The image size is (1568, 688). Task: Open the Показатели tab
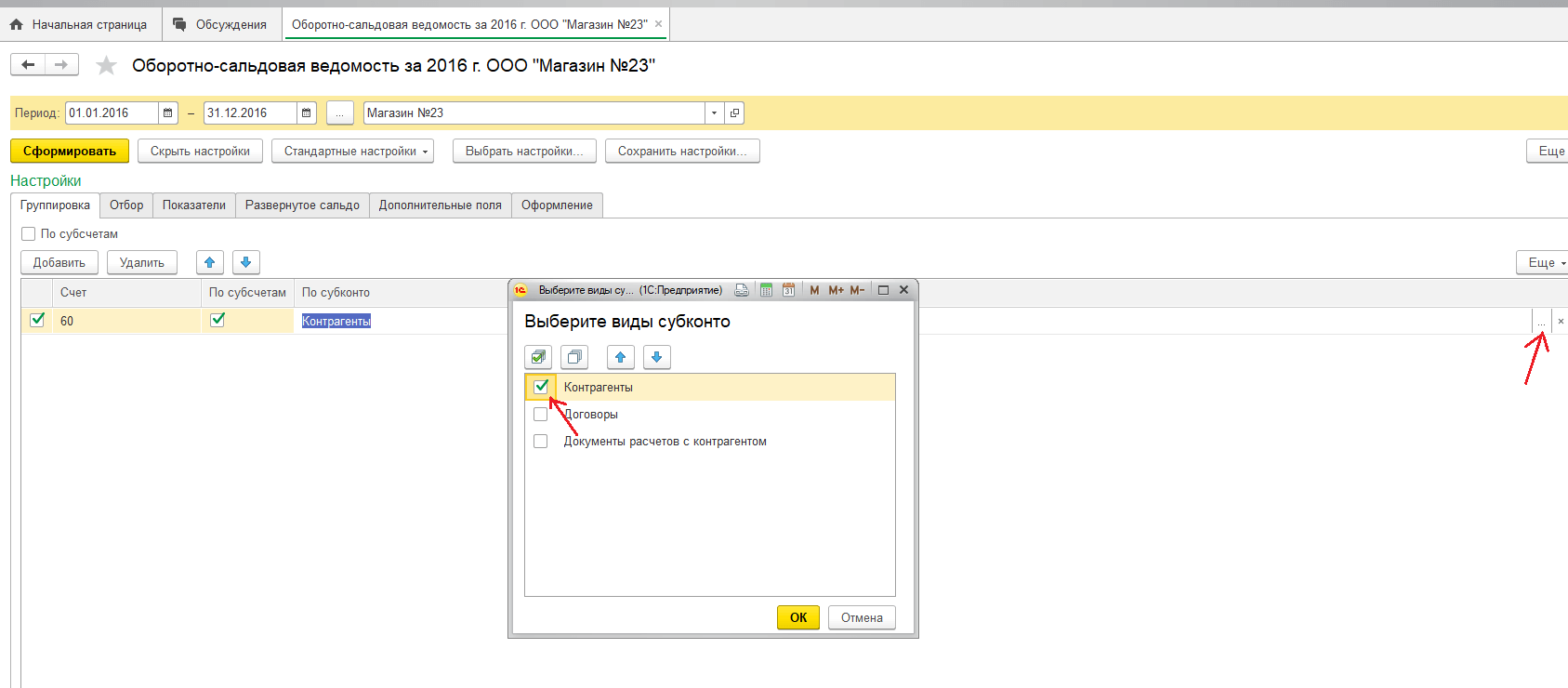pyautogui.click(x=193, y=205)
